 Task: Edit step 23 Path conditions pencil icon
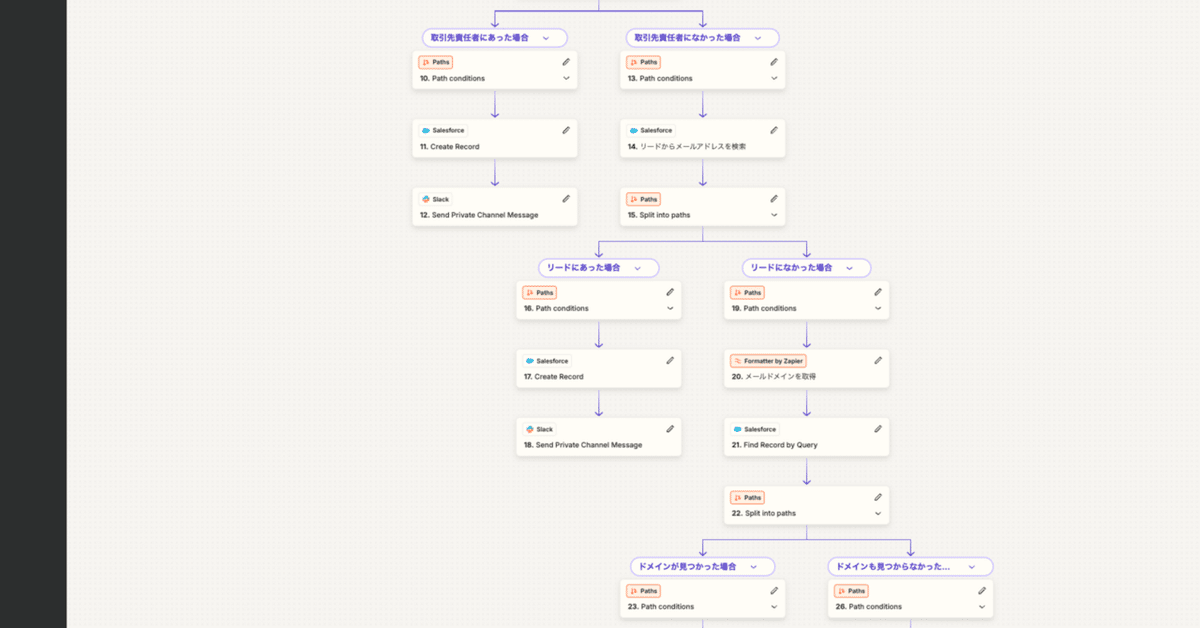click(x=774, y=590)
